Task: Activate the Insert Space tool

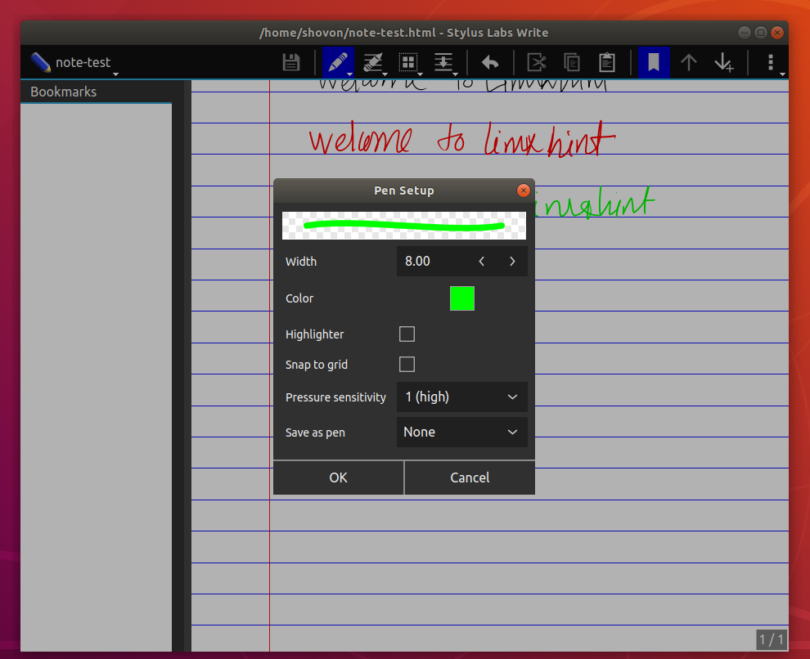Action: [444, 62]
